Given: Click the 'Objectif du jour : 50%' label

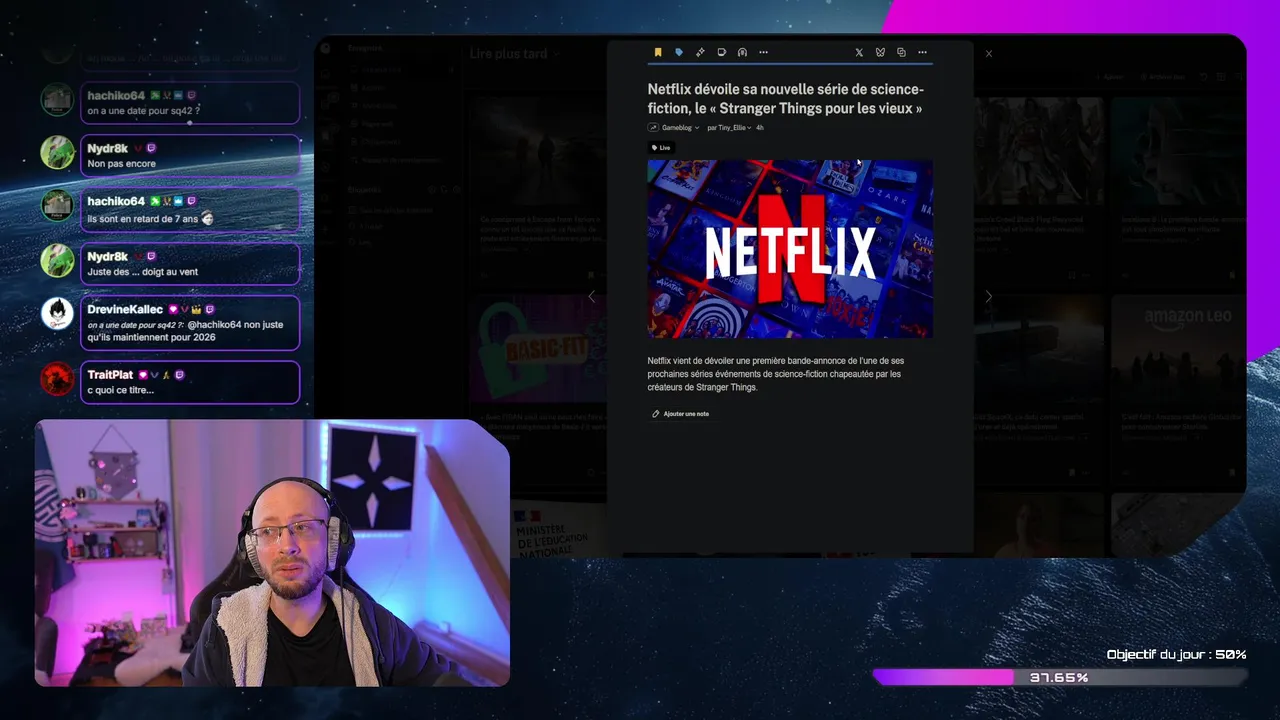Looking at the screenshot, I should (x=1176, y=655).
